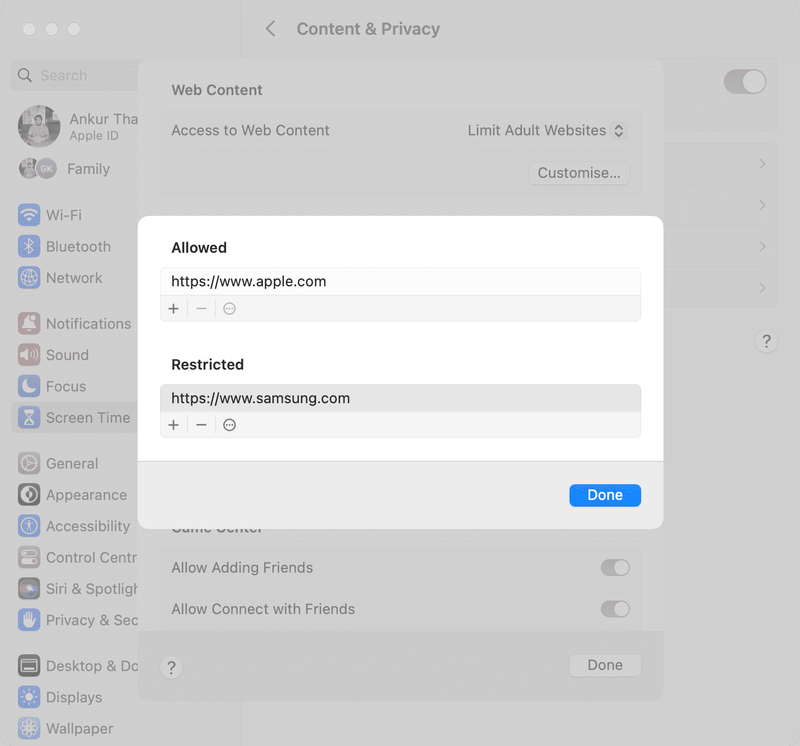Click the Wallpaper flower icon

tap(29, 729)
